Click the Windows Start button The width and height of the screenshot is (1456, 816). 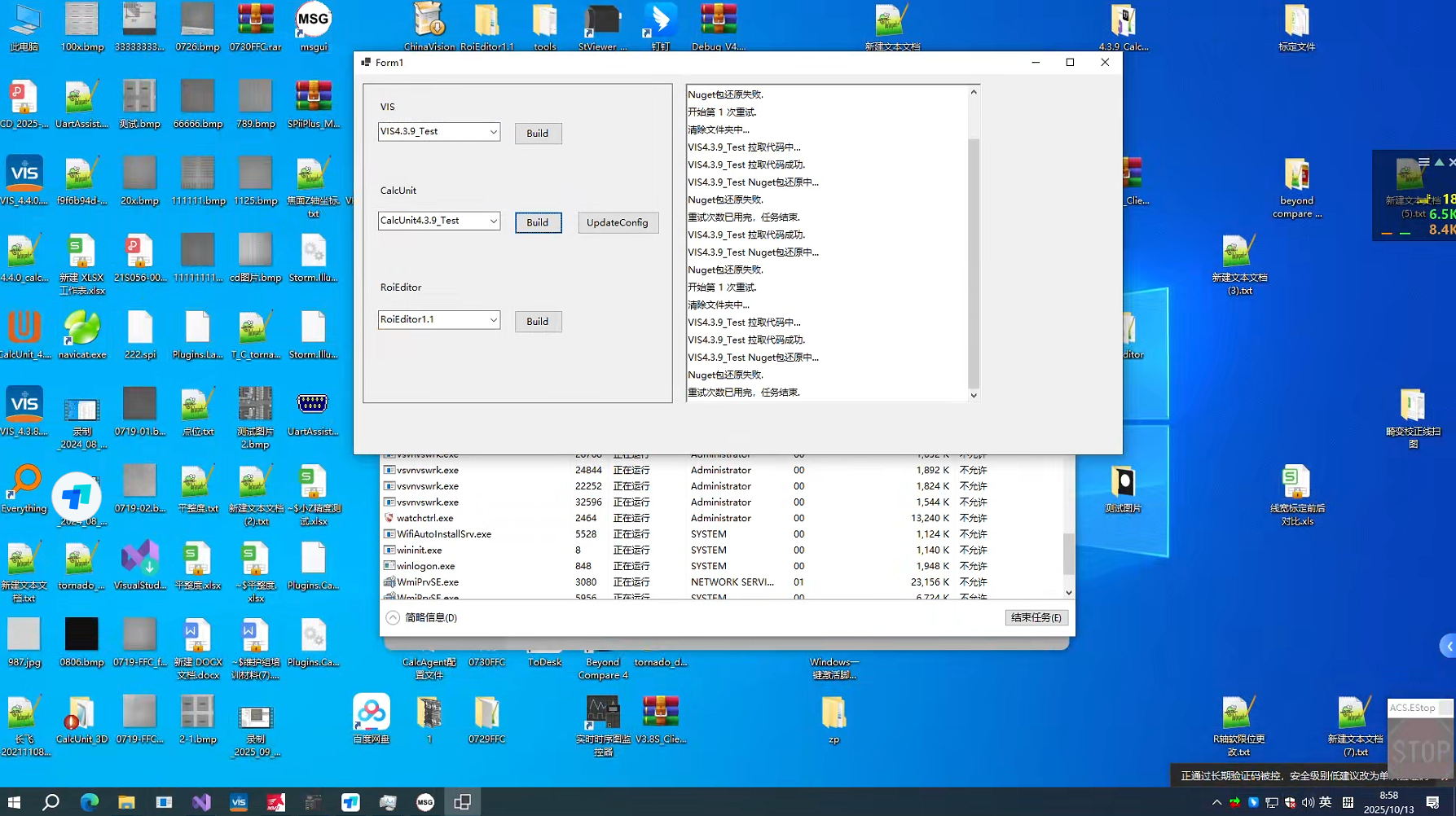14,802
